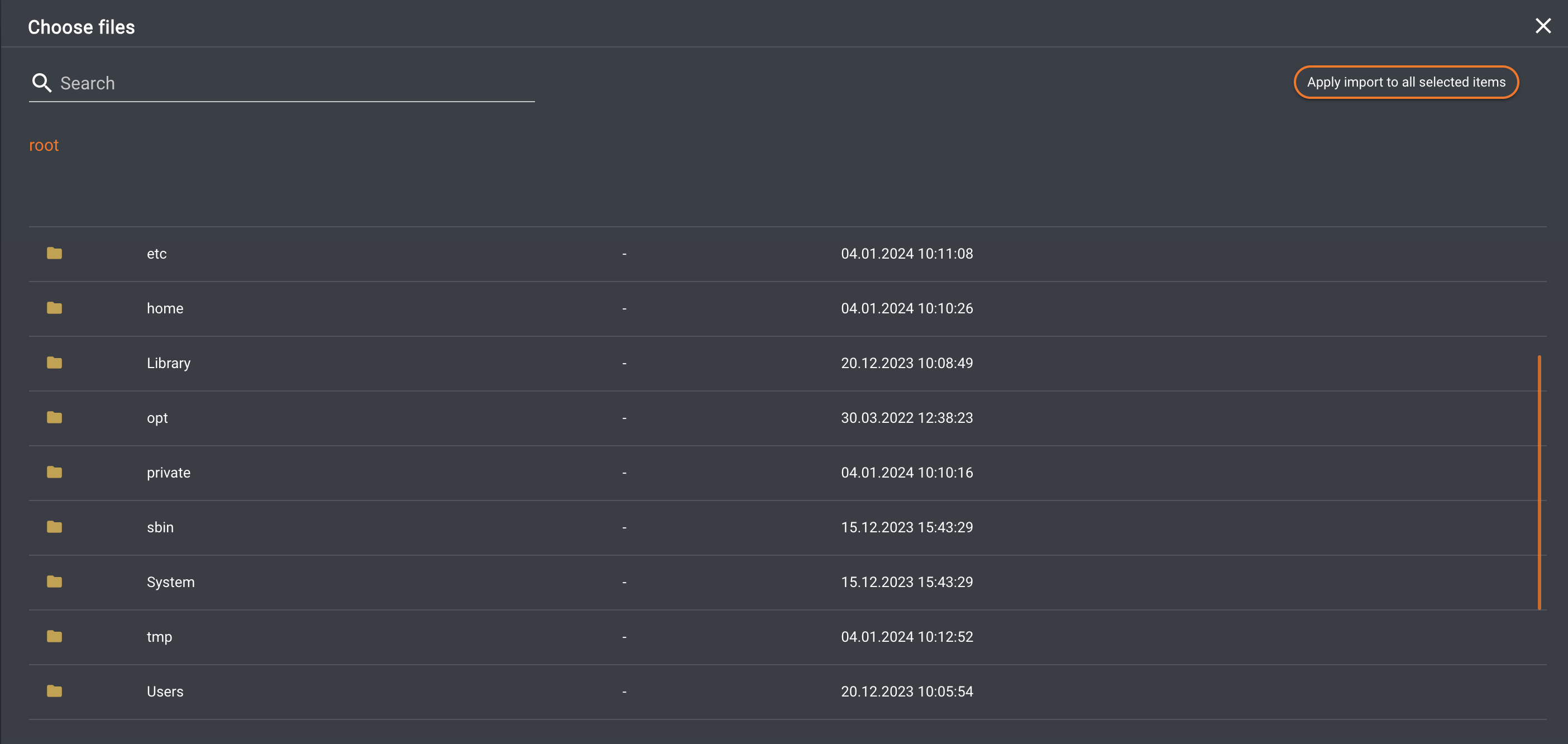Open the Users folder by name
Image resolution: width=1568 pixels, height=744 pixels.
[165, 691]
